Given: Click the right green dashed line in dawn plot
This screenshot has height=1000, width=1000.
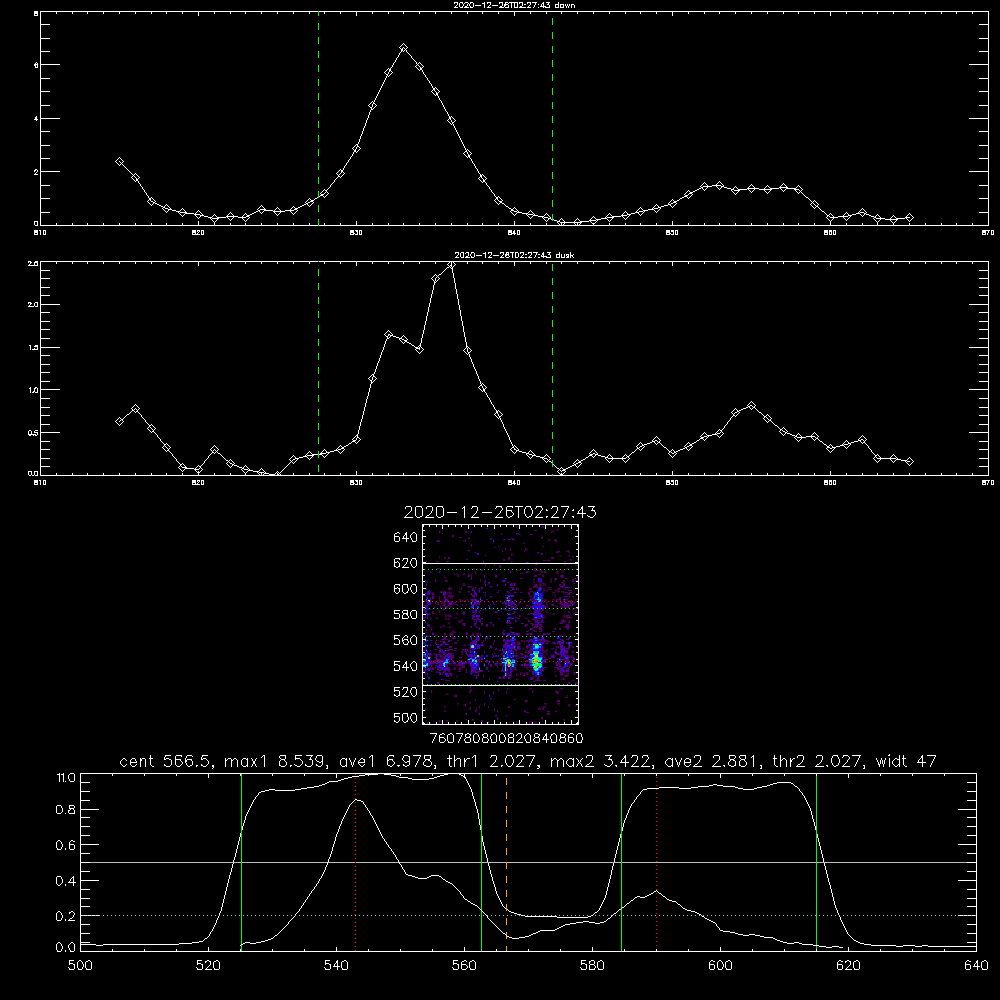Looking at the screenshot, I should pos(552,118).
